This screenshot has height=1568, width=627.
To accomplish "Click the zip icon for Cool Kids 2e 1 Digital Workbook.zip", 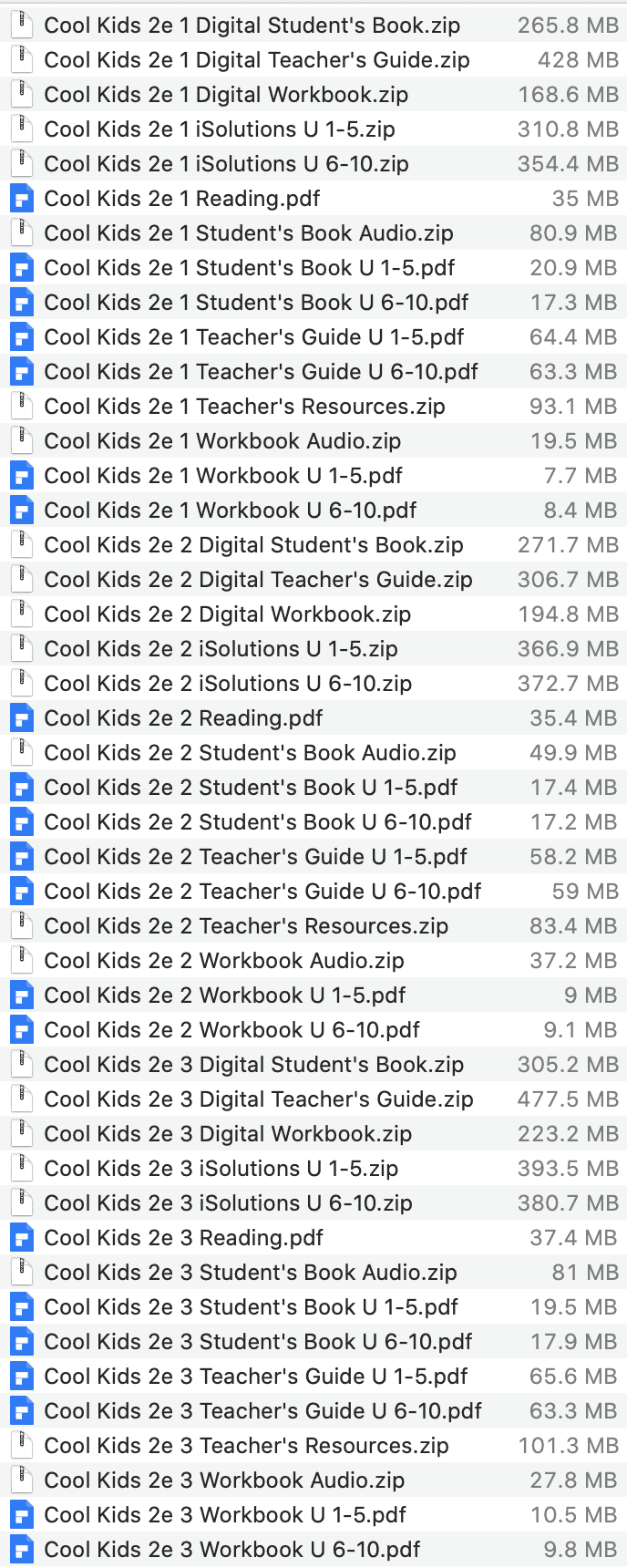I will click(x=21, y=95).
